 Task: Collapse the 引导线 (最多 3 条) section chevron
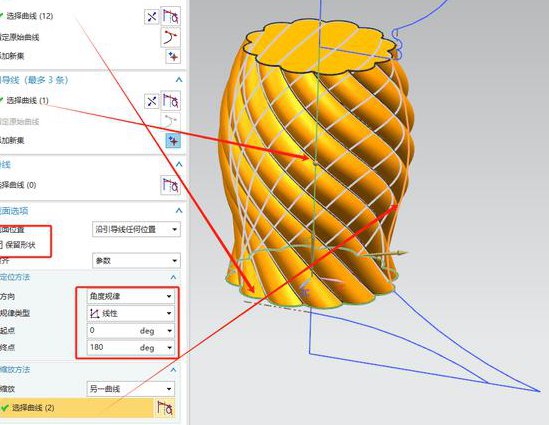pos(179,80)
